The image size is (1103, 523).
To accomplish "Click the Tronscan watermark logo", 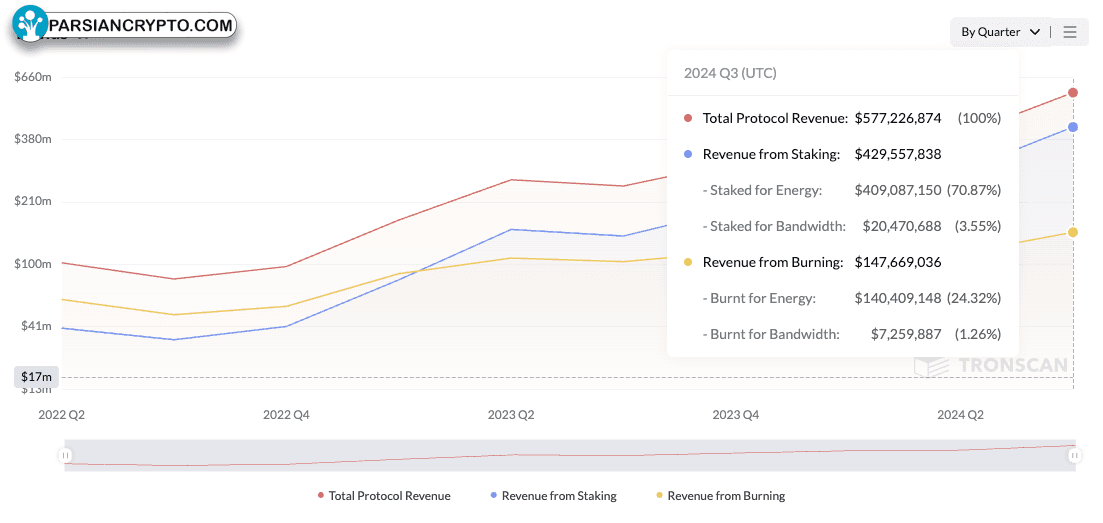I will coord(990,365).
